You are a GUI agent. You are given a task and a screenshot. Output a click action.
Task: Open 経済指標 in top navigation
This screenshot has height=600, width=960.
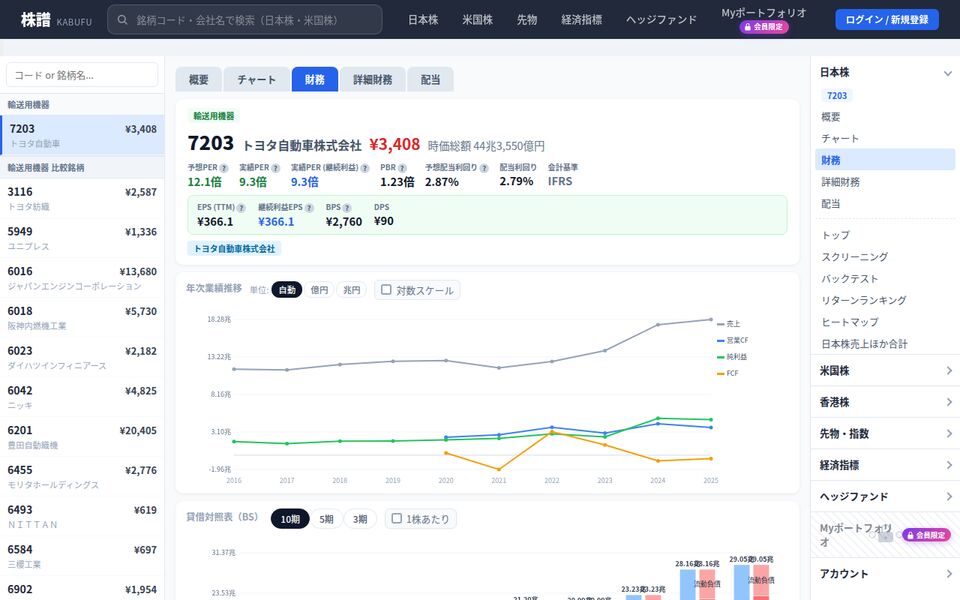point(582,20)
